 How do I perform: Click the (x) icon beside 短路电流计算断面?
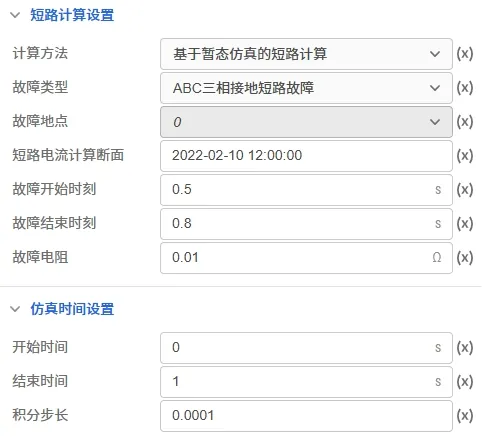pos(465,156)
